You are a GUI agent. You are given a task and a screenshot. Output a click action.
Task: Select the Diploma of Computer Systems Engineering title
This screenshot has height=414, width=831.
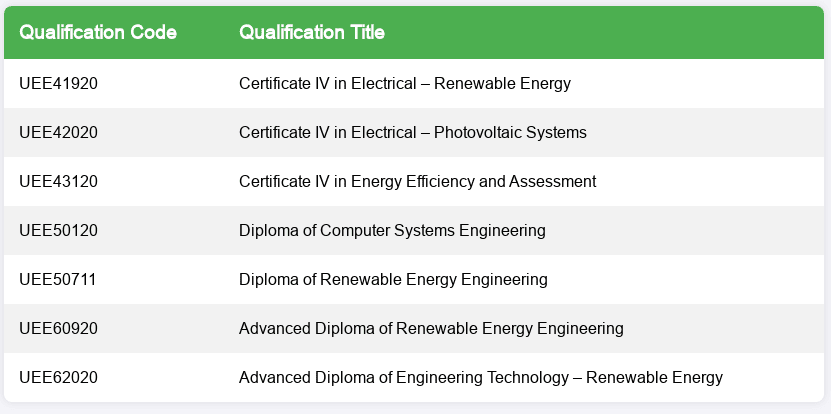tap(392, 230)
